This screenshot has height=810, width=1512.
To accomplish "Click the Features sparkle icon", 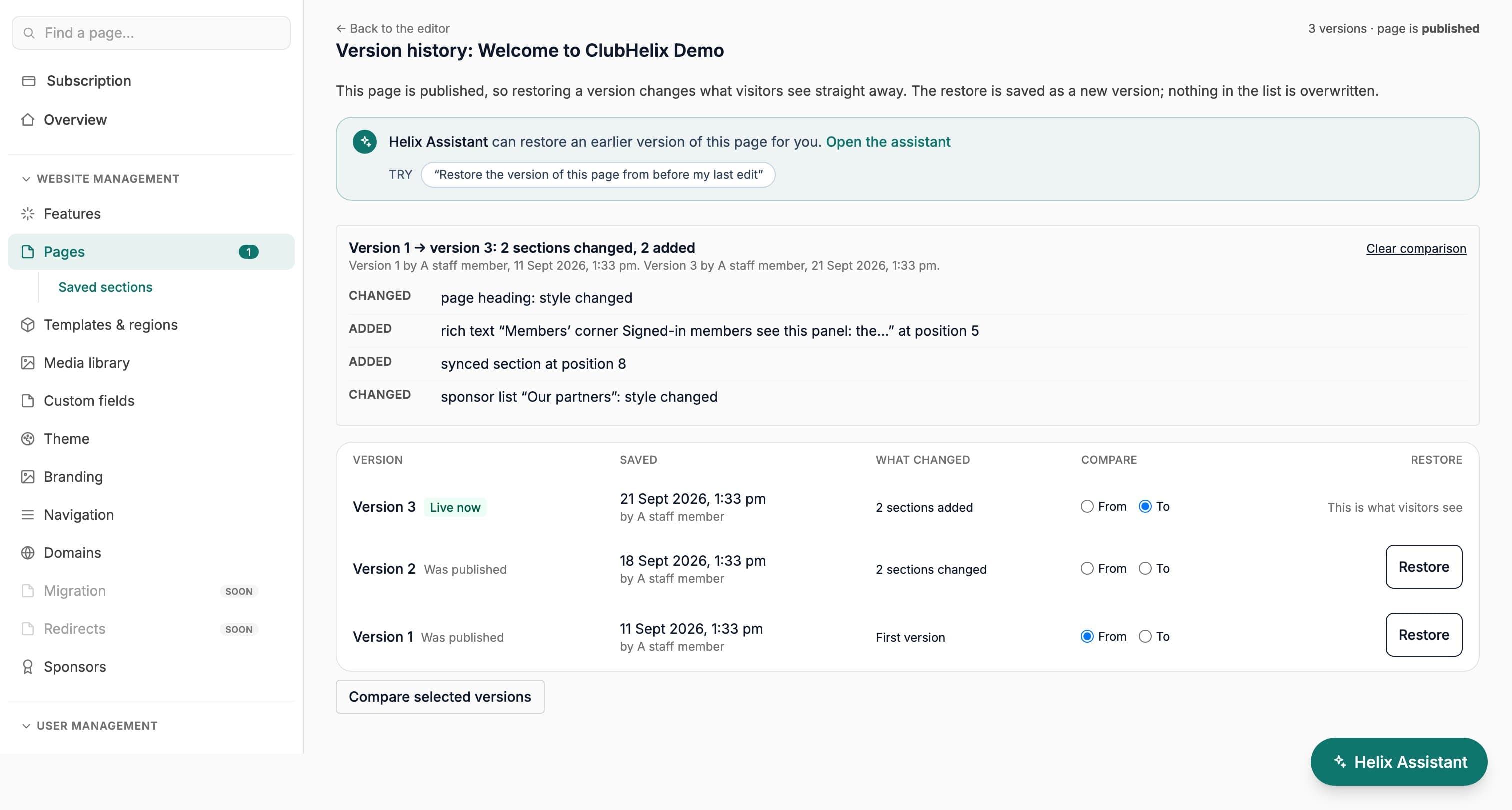I will tap(27, 213).
